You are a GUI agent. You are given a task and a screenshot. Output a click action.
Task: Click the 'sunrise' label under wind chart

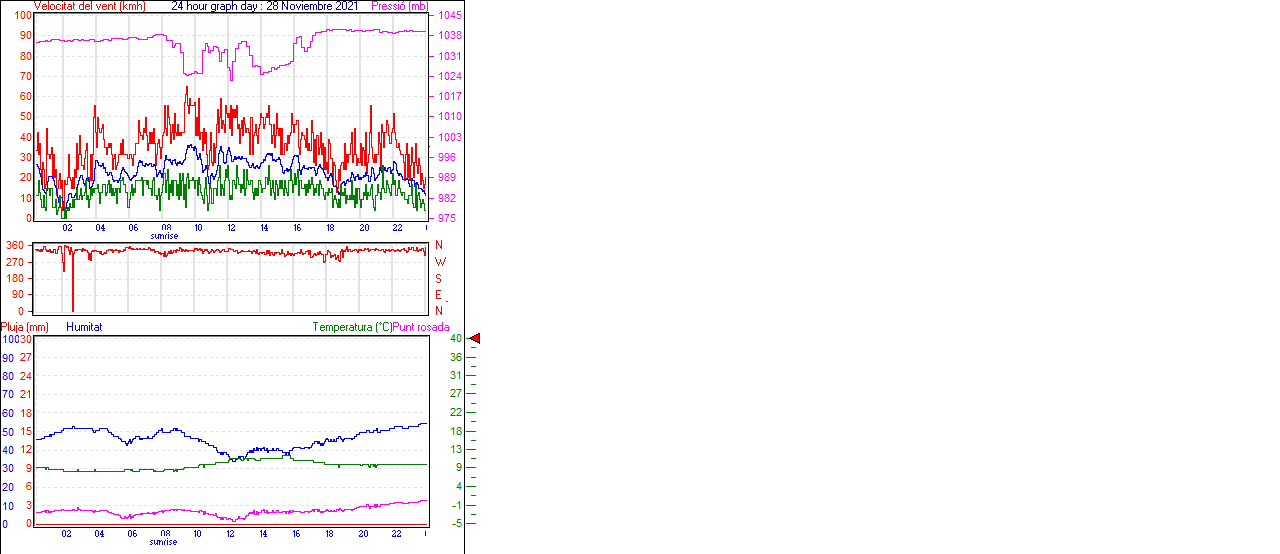(165, 236)
